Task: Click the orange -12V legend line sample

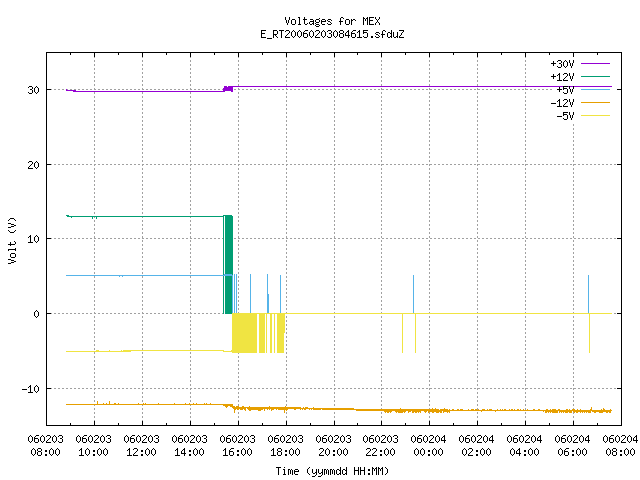Action: [595, 102]
